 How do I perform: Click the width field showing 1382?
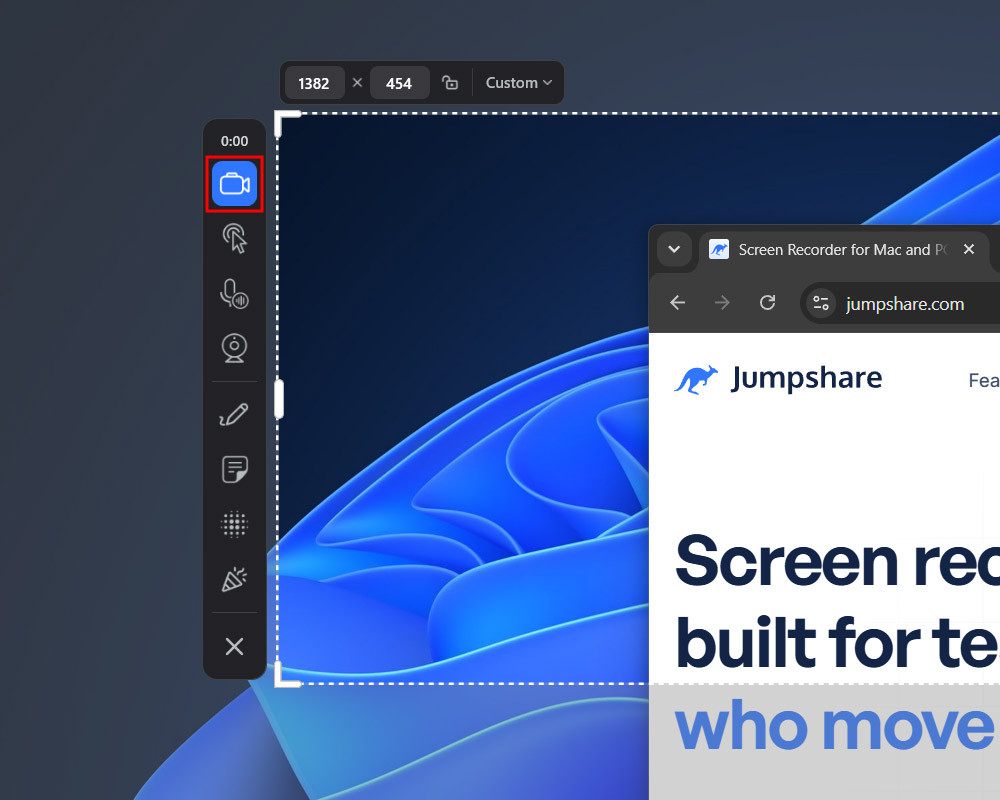coord(314,83)
